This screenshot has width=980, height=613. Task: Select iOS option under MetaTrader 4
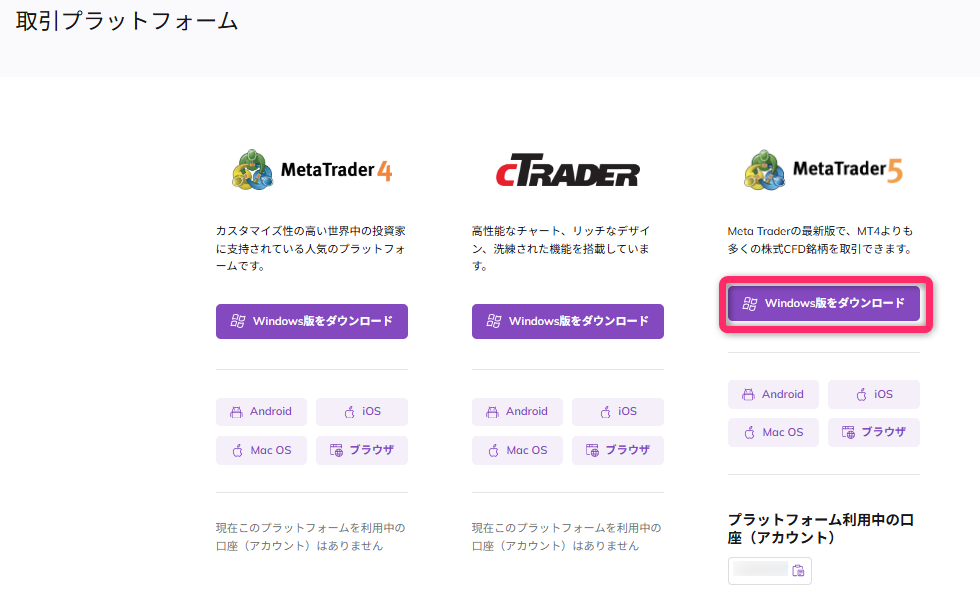tap(361, 411)
